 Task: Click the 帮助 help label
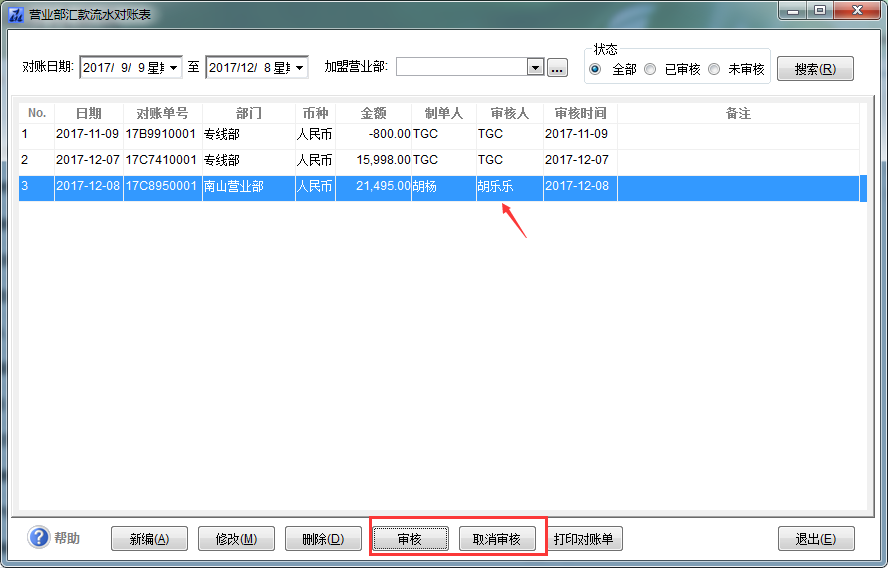[67, 538]
